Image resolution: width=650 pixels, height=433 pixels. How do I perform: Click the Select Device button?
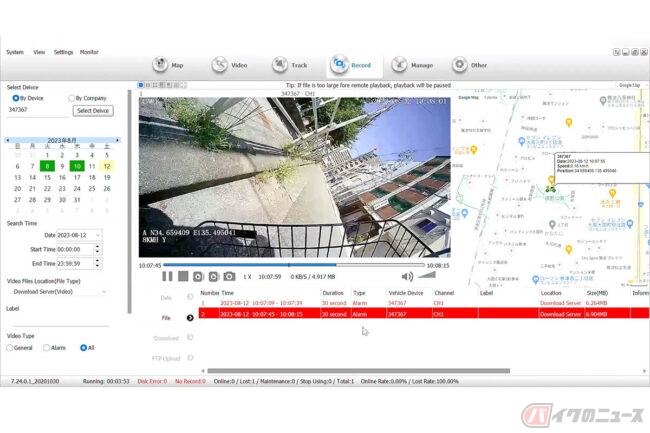point(93,111)
